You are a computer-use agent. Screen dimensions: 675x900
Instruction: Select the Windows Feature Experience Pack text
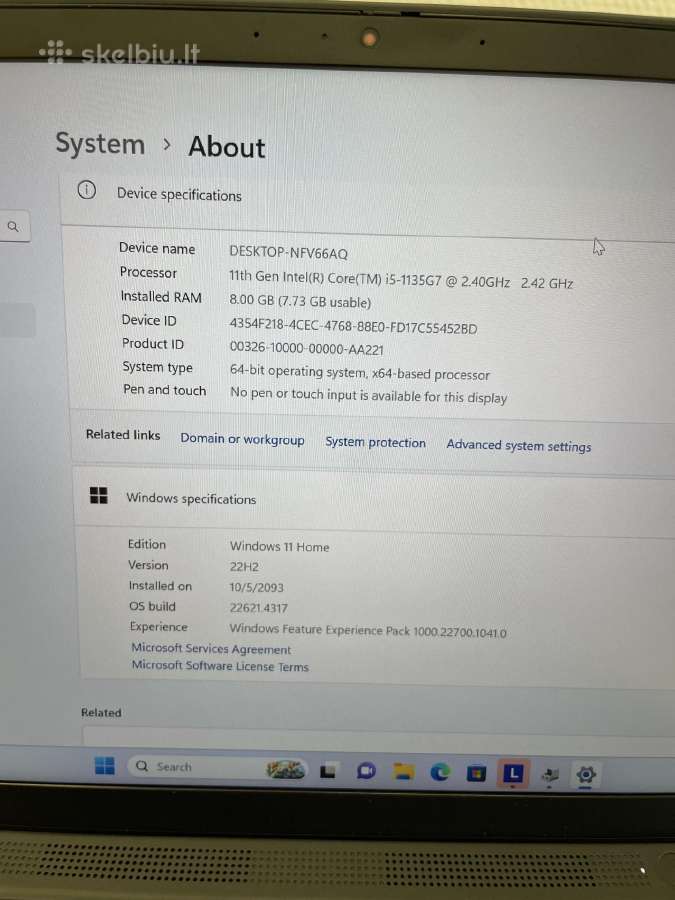(368, 630)
